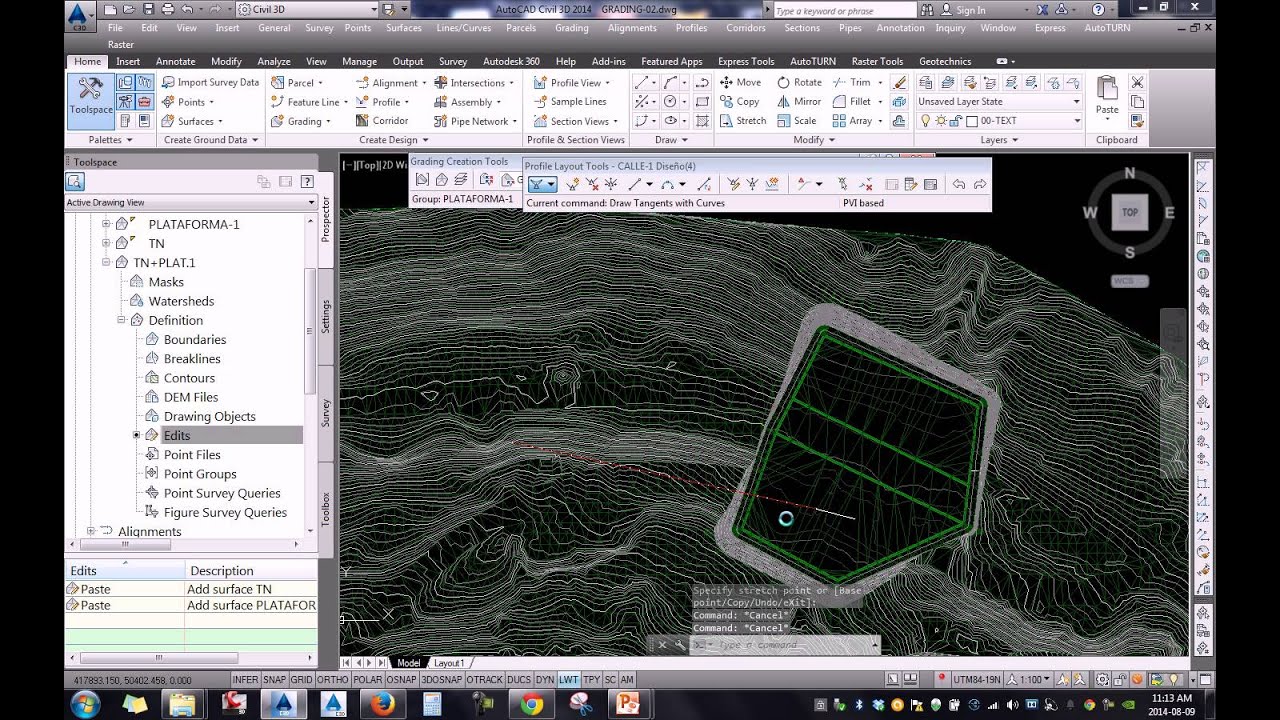1280x720 pixels.
Task: Toggle DYN dynamic input
Action: point(545,679)
